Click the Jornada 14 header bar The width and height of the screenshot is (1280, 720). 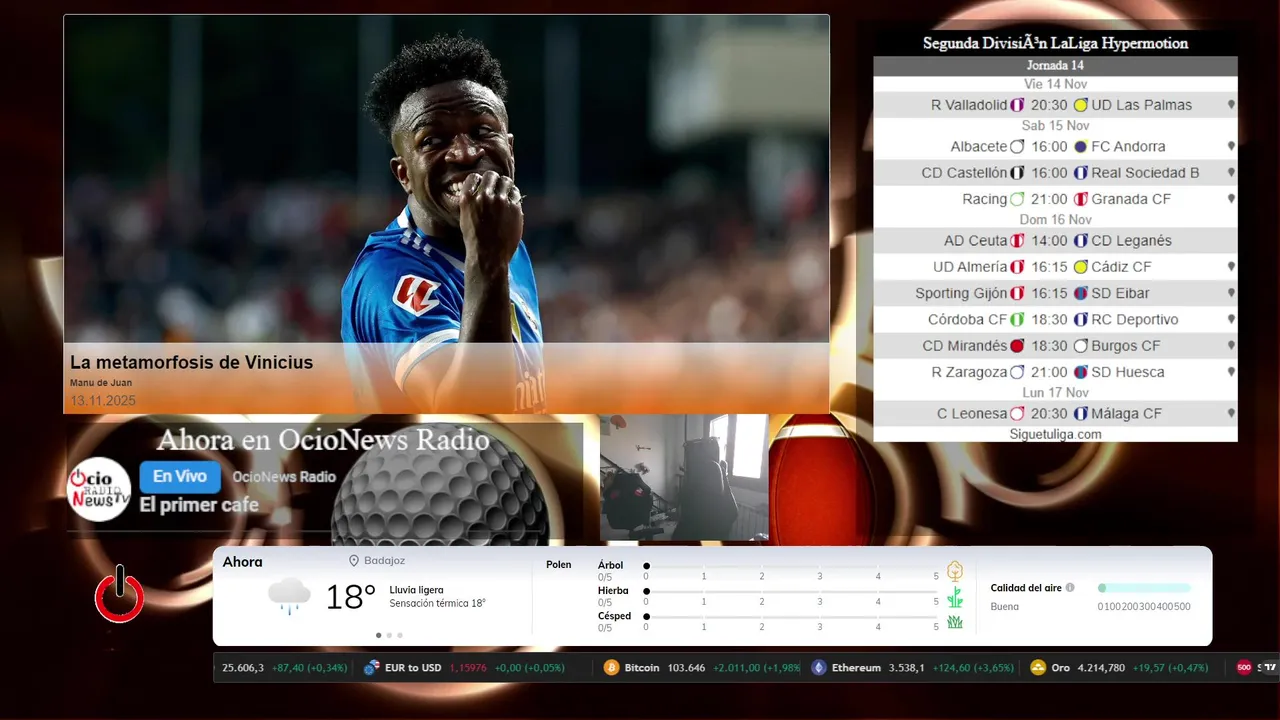1055,66
